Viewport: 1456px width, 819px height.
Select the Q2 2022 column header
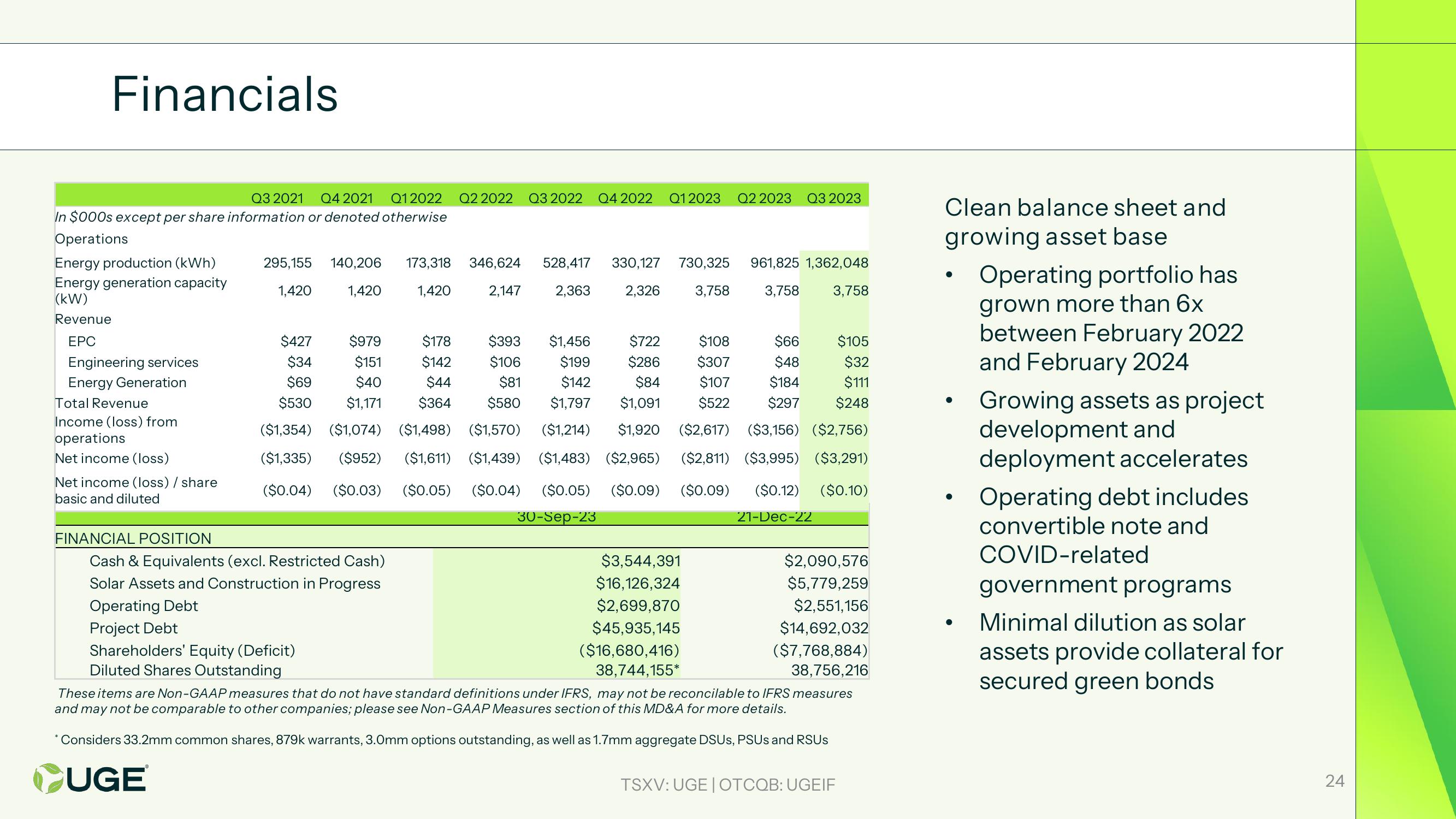(x=486, y=198)
